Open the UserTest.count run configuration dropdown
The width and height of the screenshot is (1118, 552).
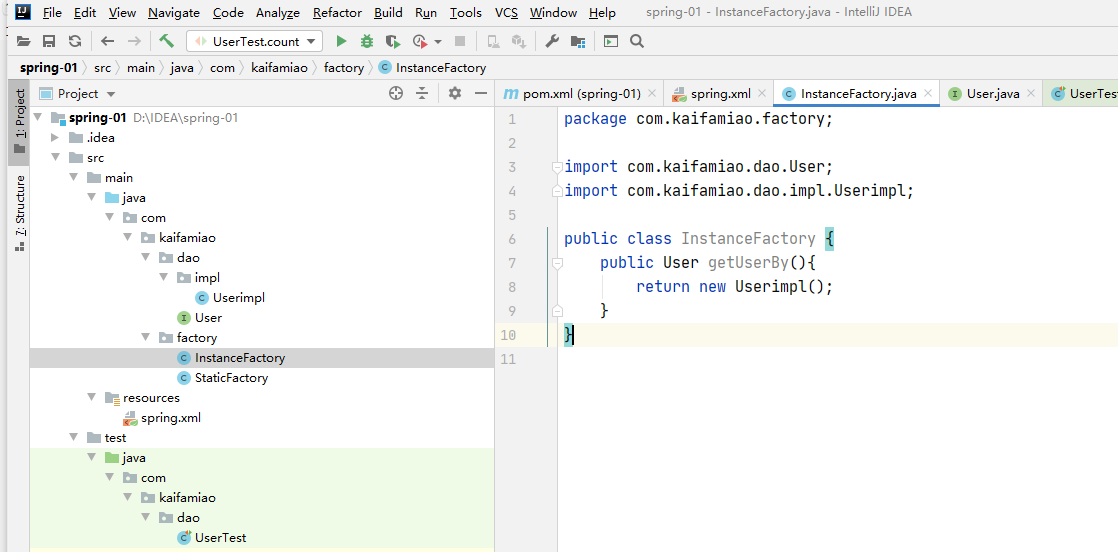(255, 41)
